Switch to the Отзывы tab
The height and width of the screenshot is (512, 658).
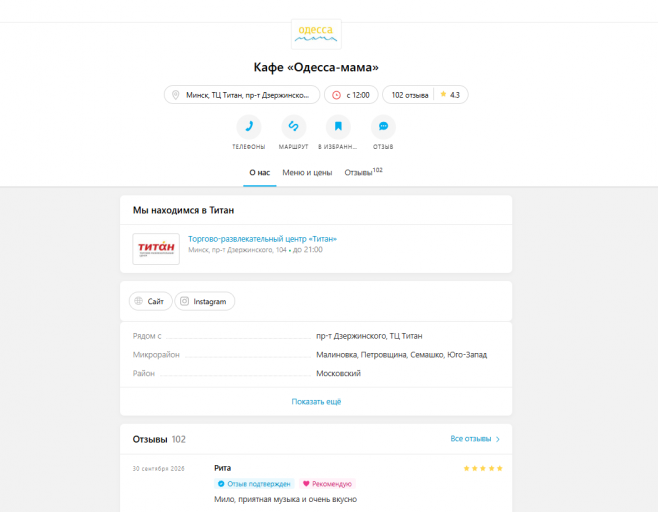click(363, 172)
